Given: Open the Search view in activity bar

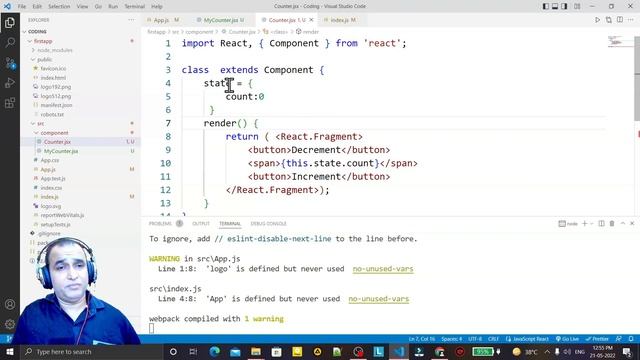Looking at the screenshot, I should tap(10, 42).
